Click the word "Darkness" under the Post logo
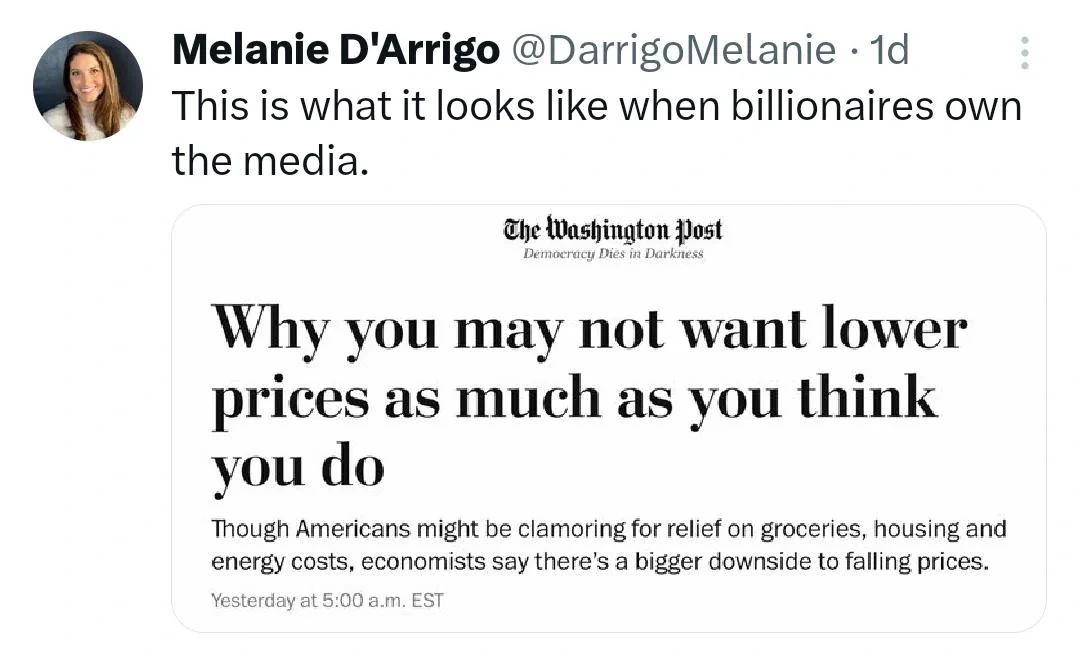 (x=675, y=254)
